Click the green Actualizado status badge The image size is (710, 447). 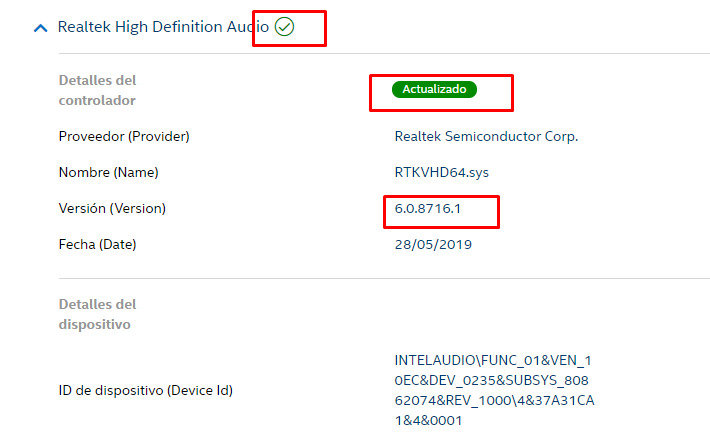click(x=434, y=89)
